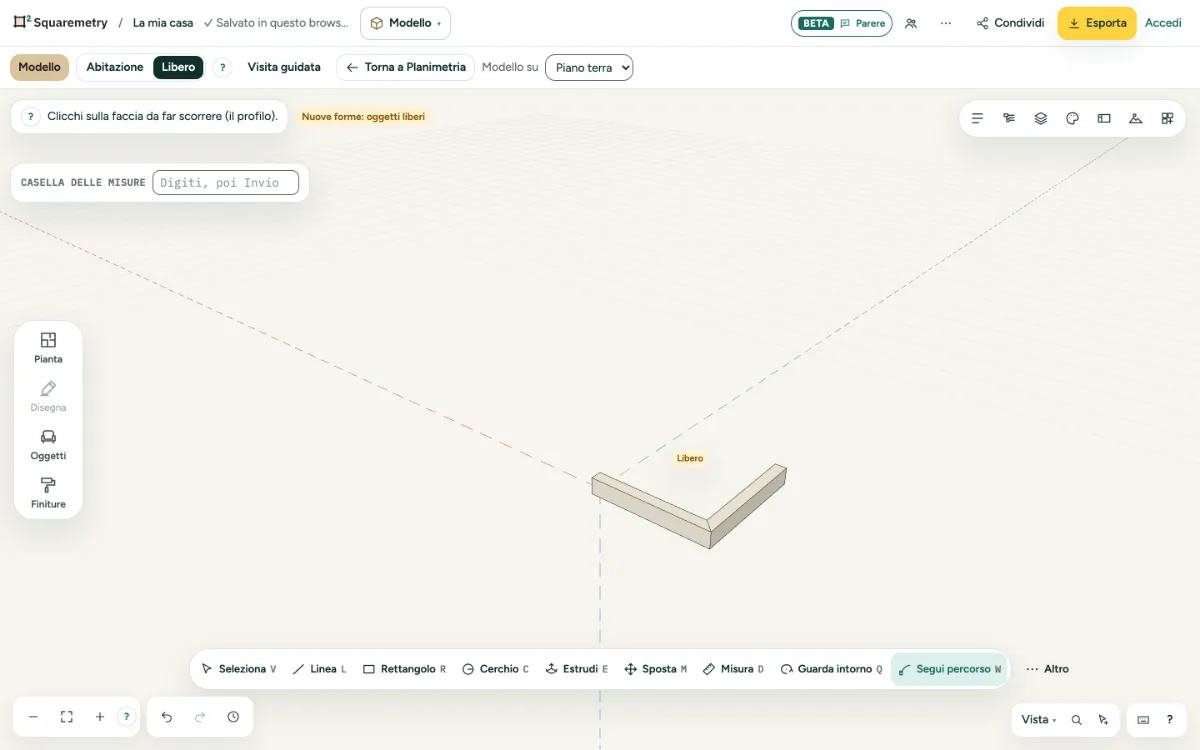Zoom in with the plus button
This screenshot has width=1200, height=750.
(100, 717)
